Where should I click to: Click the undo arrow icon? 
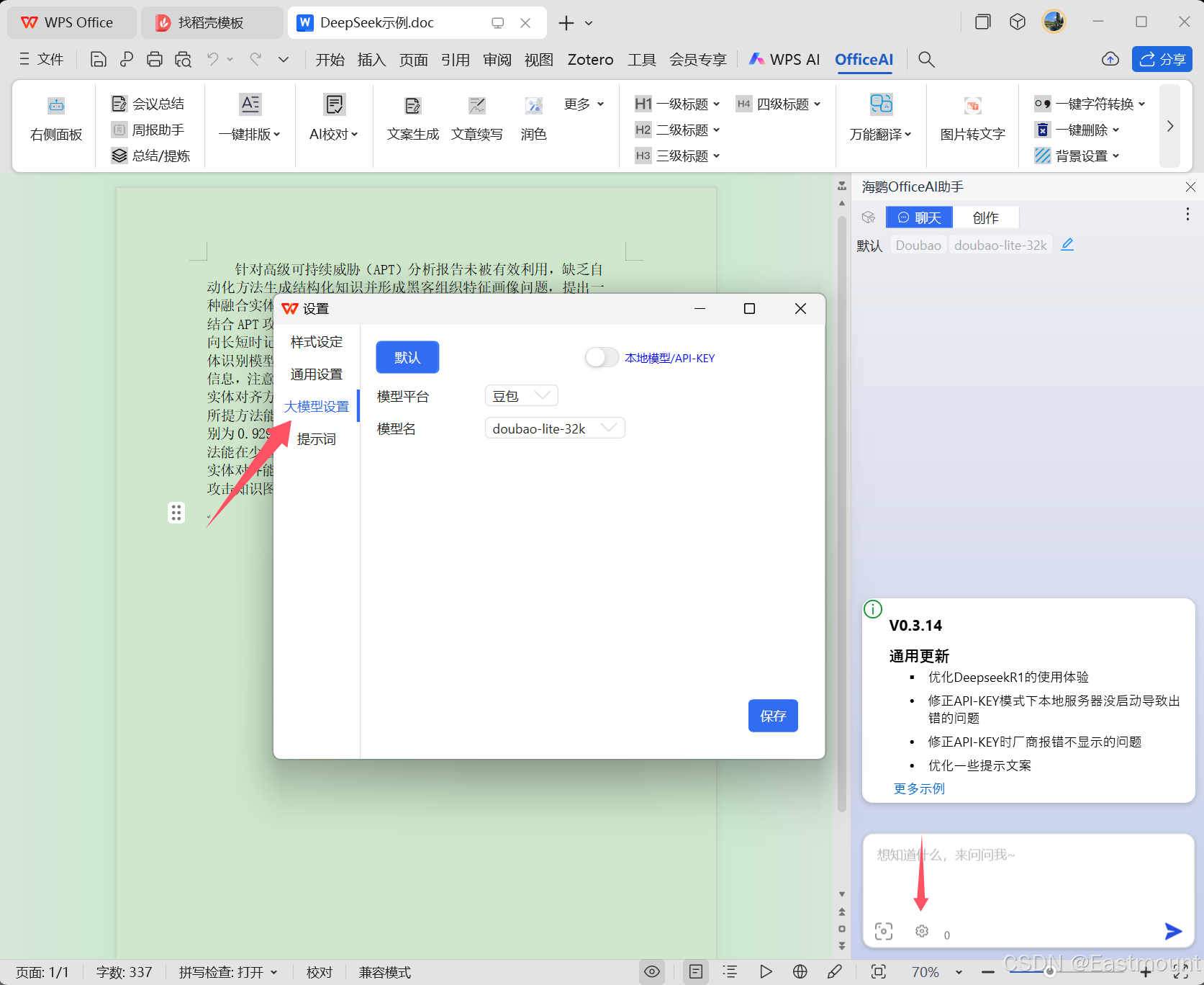point(212,60)
